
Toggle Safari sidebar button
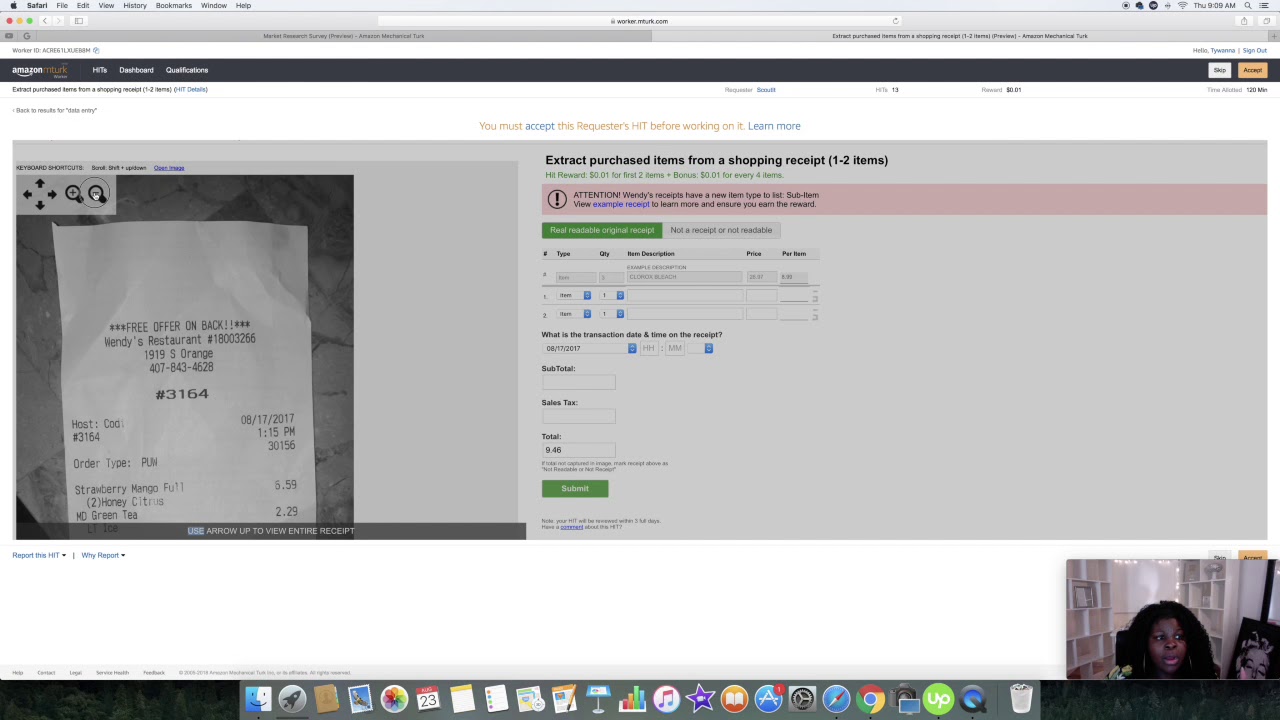pos(79,21)
